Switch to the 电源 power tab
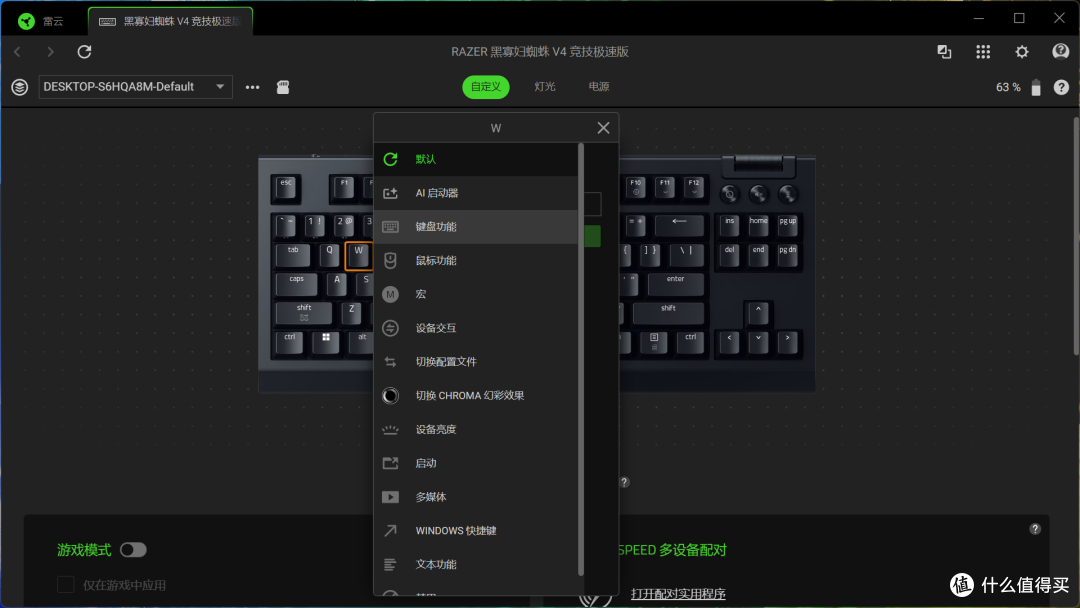The width and height of the screenshot is (1080, 608). [x=599, y=87]
